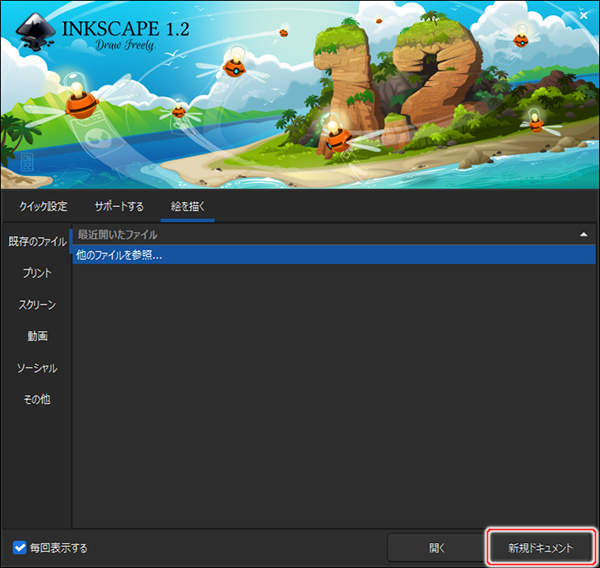Click the 新規ドキュメント button
Image resolution: width=600 pixels, height=568 pixels.
(541, 548)
